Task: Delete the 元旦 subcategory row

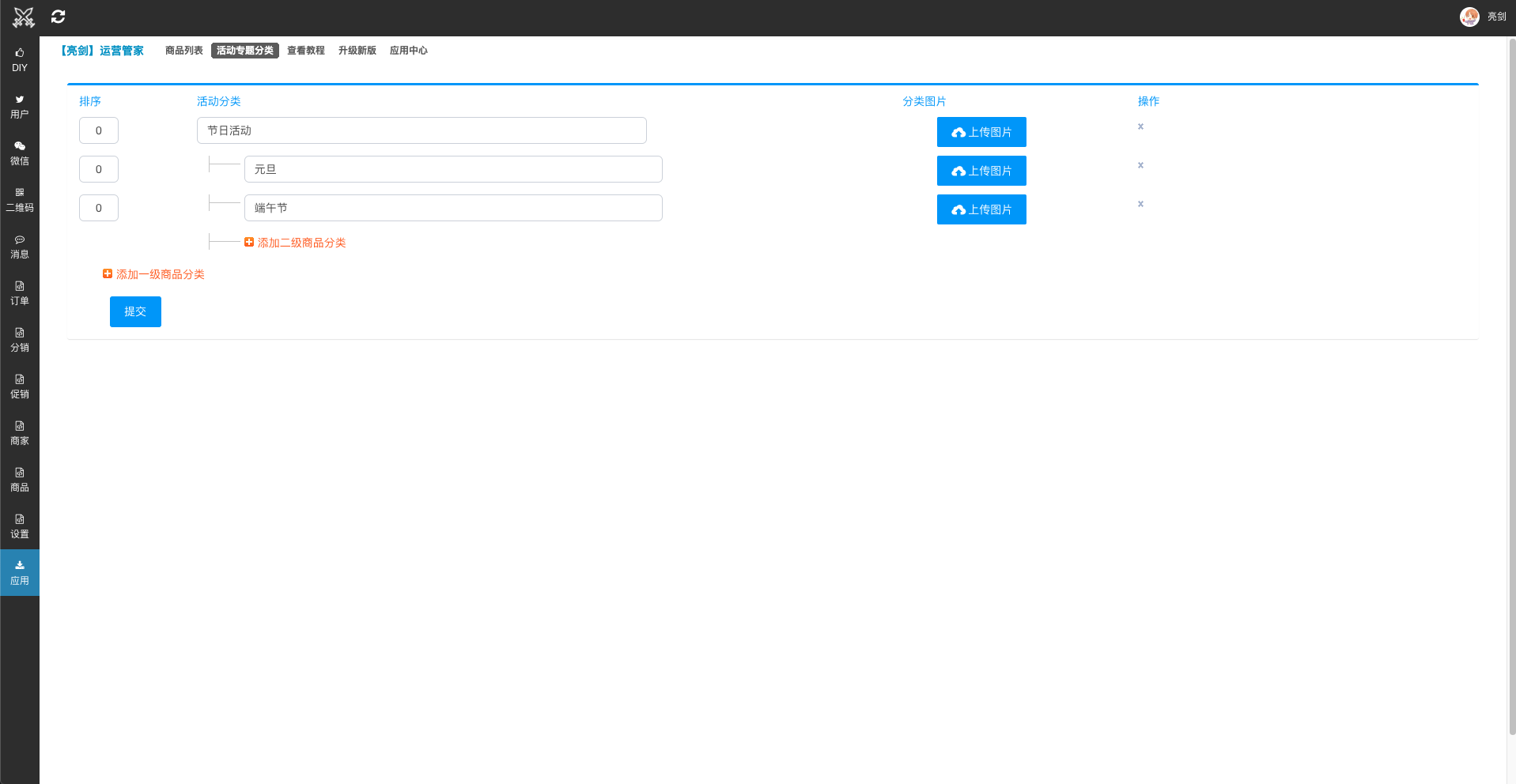Action: tap(1140, 165)
